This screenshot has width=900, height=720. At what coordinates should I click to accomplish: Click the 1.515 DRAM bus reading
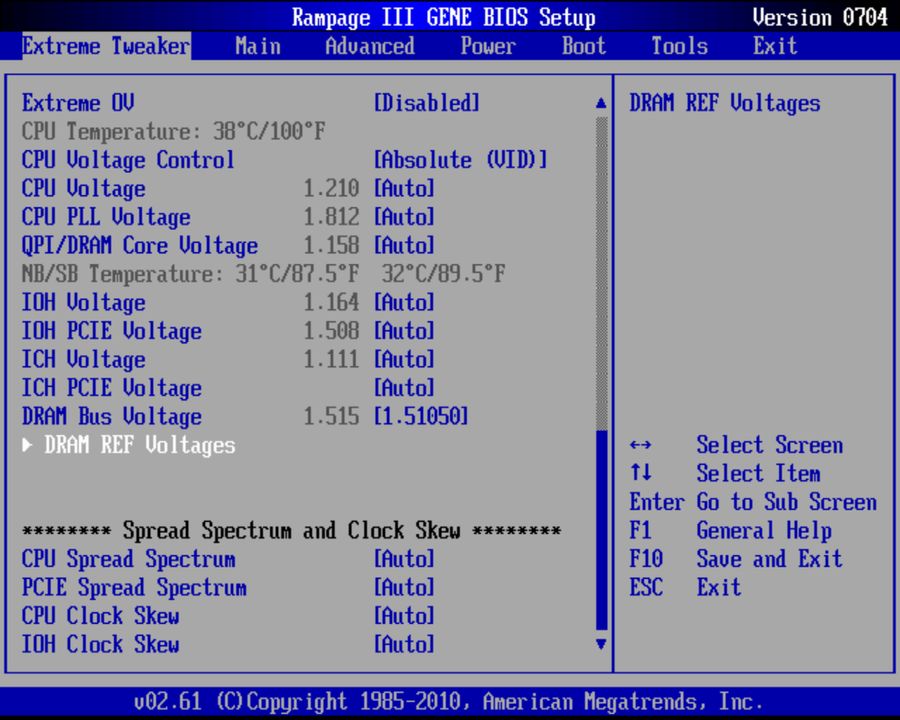tap(331, 416)
